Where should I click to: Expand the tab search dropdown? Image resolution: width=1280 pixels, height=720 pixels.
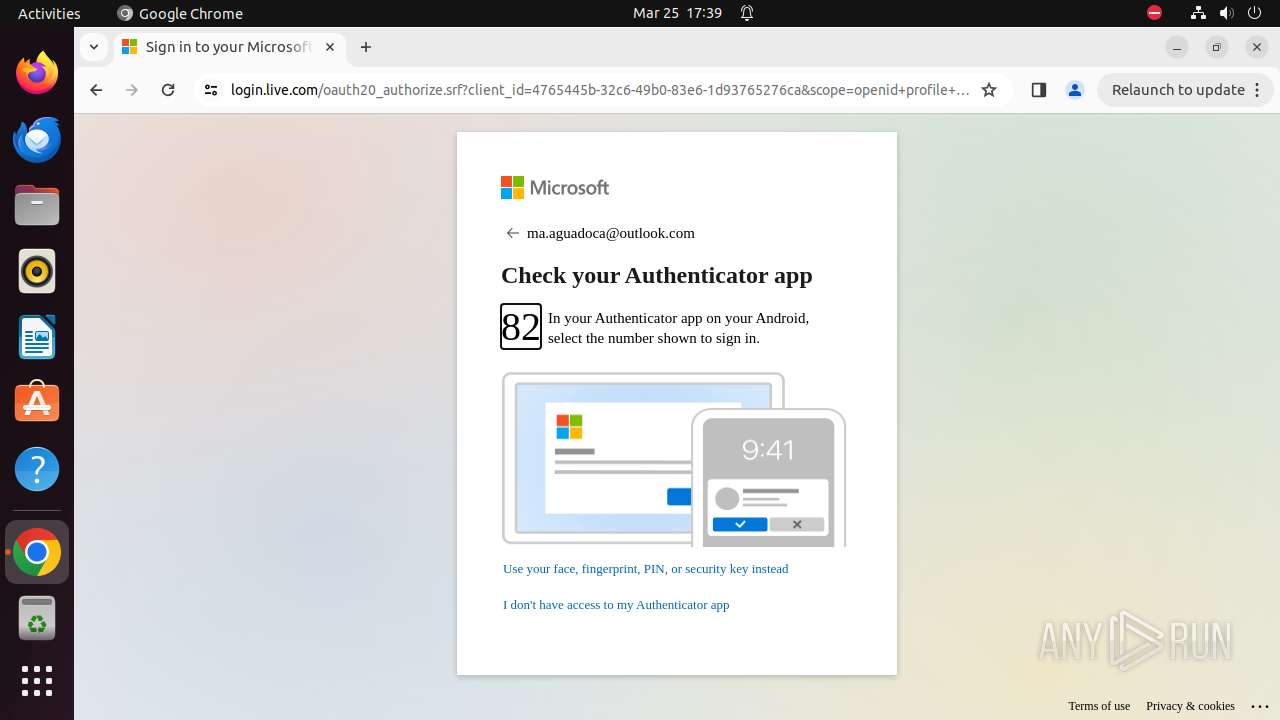click(93, 47)
